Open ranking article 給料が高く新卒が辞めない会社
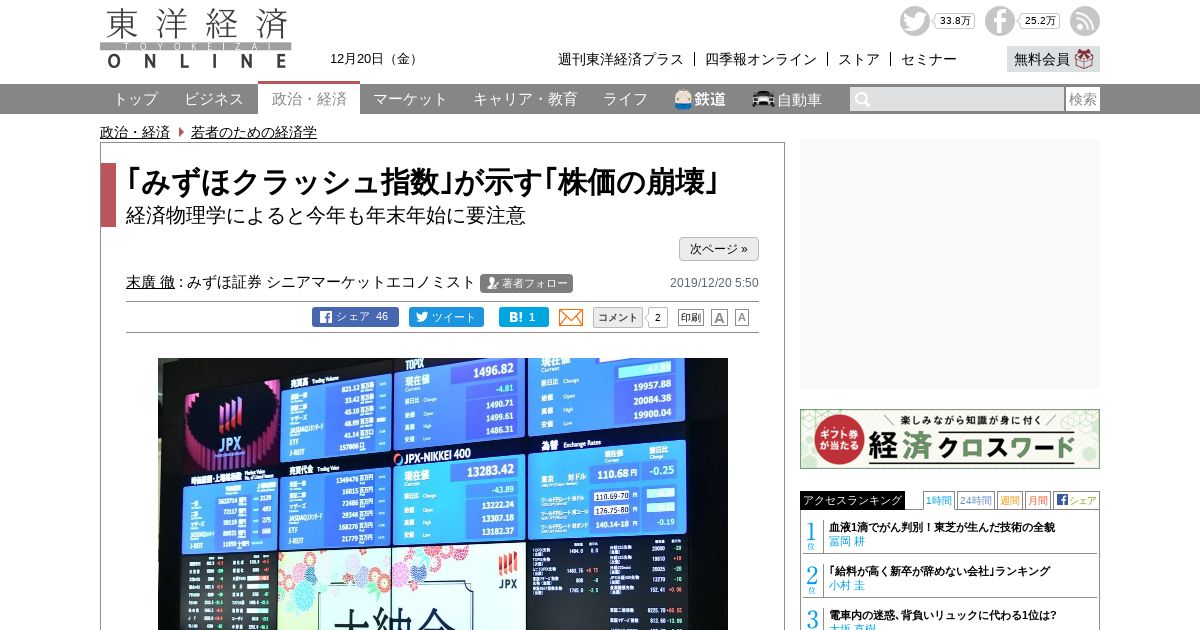The height and width of the screenshot is (630, 1200). click(939, 571)
